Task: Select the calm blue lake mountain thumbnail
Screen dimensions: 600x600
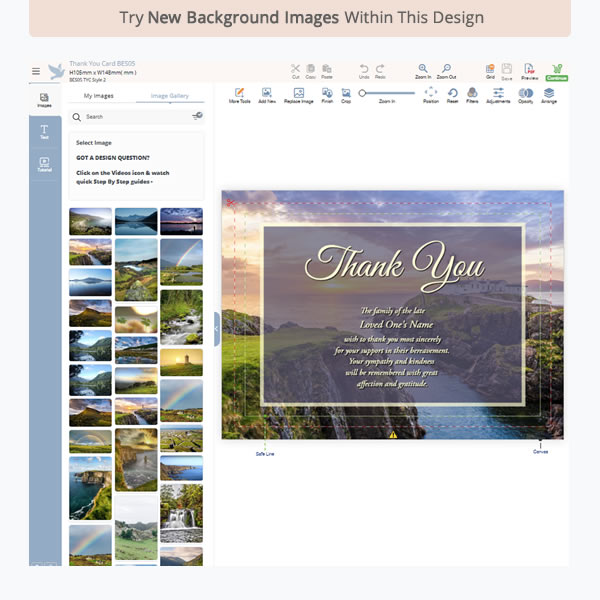Action: click(x=136, y=222)
